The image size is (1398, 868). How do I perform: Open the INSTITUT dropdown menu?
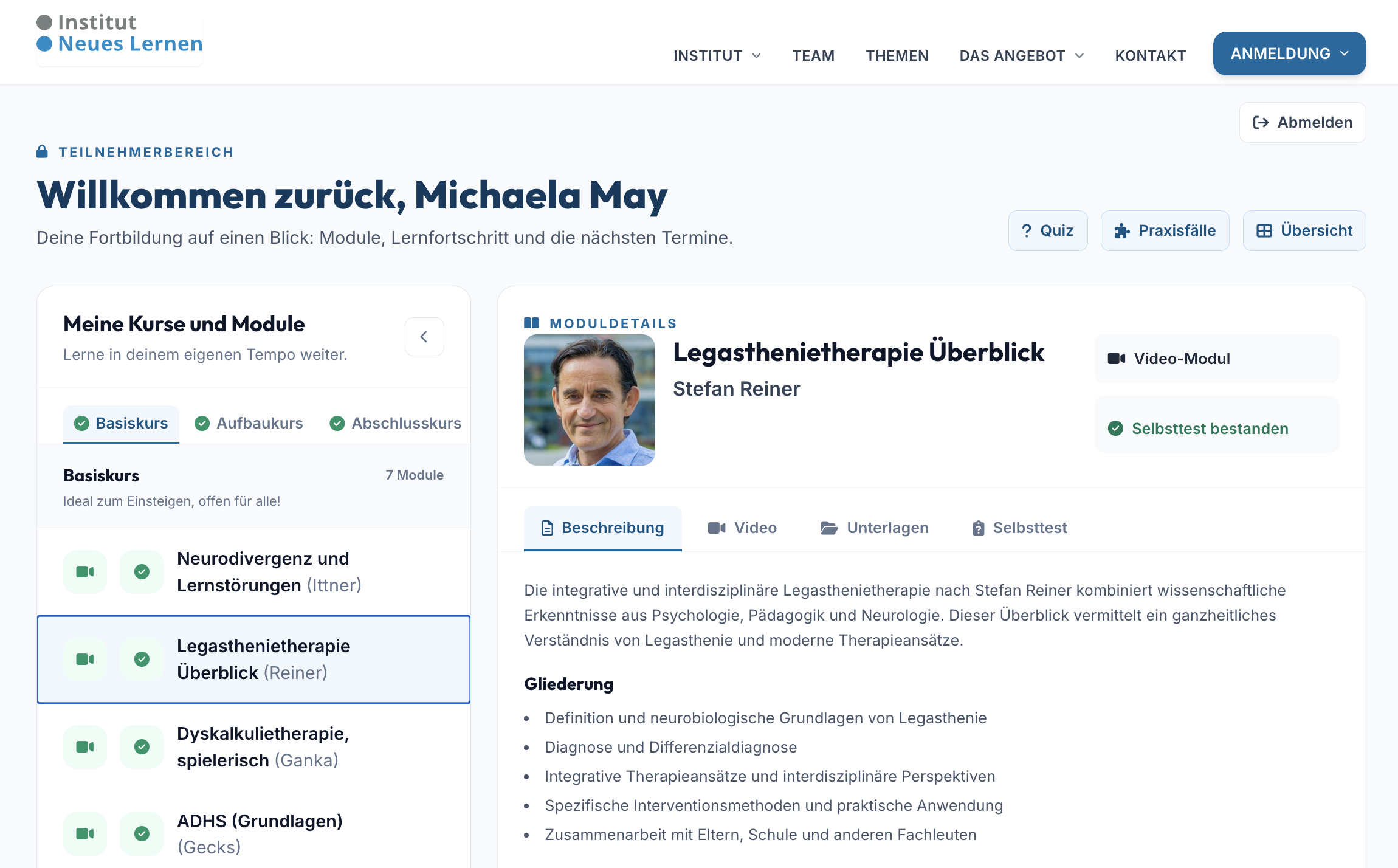717,55
